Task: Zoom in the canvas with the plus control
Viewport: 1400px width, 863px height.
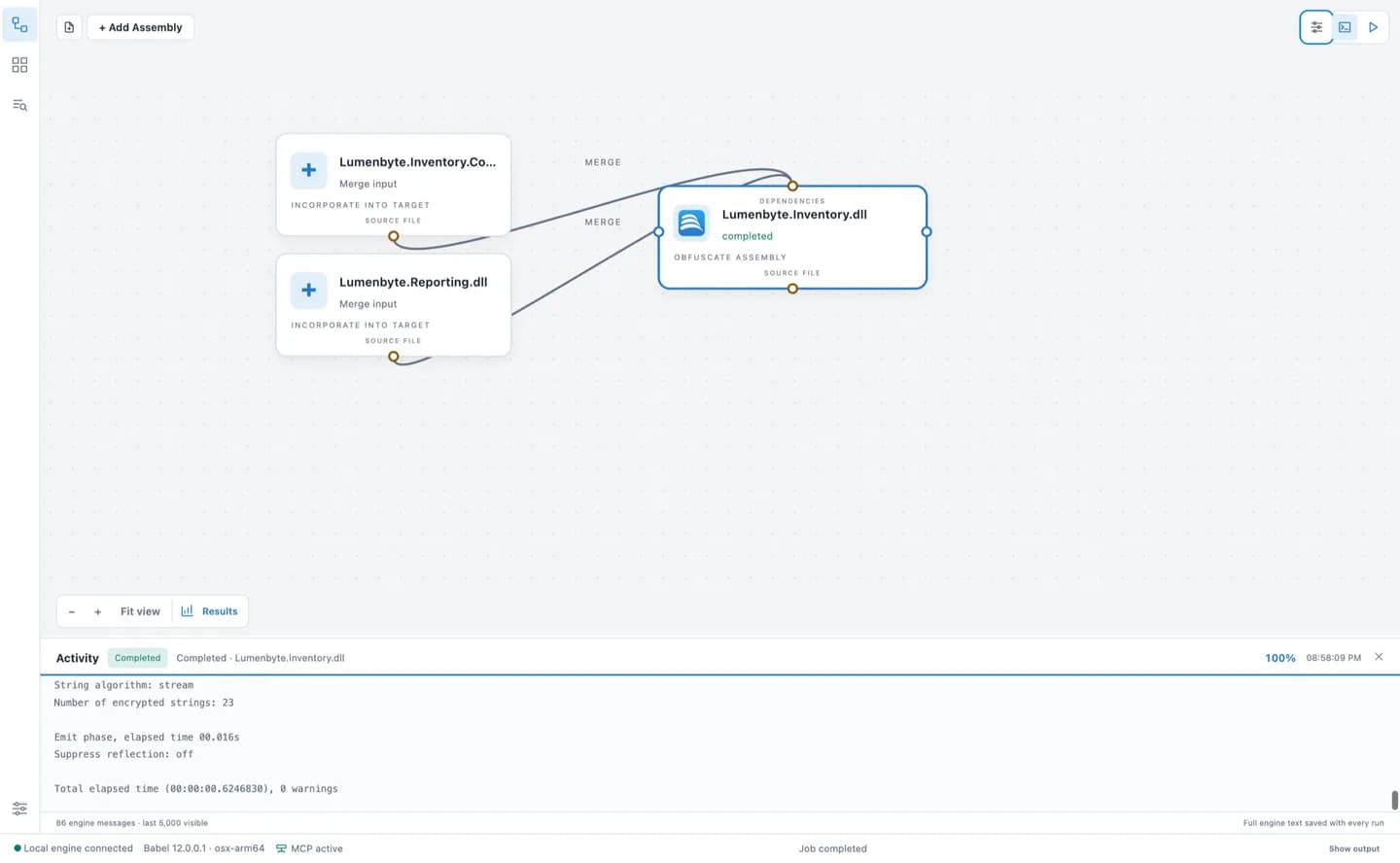Action: pos(97,611)
